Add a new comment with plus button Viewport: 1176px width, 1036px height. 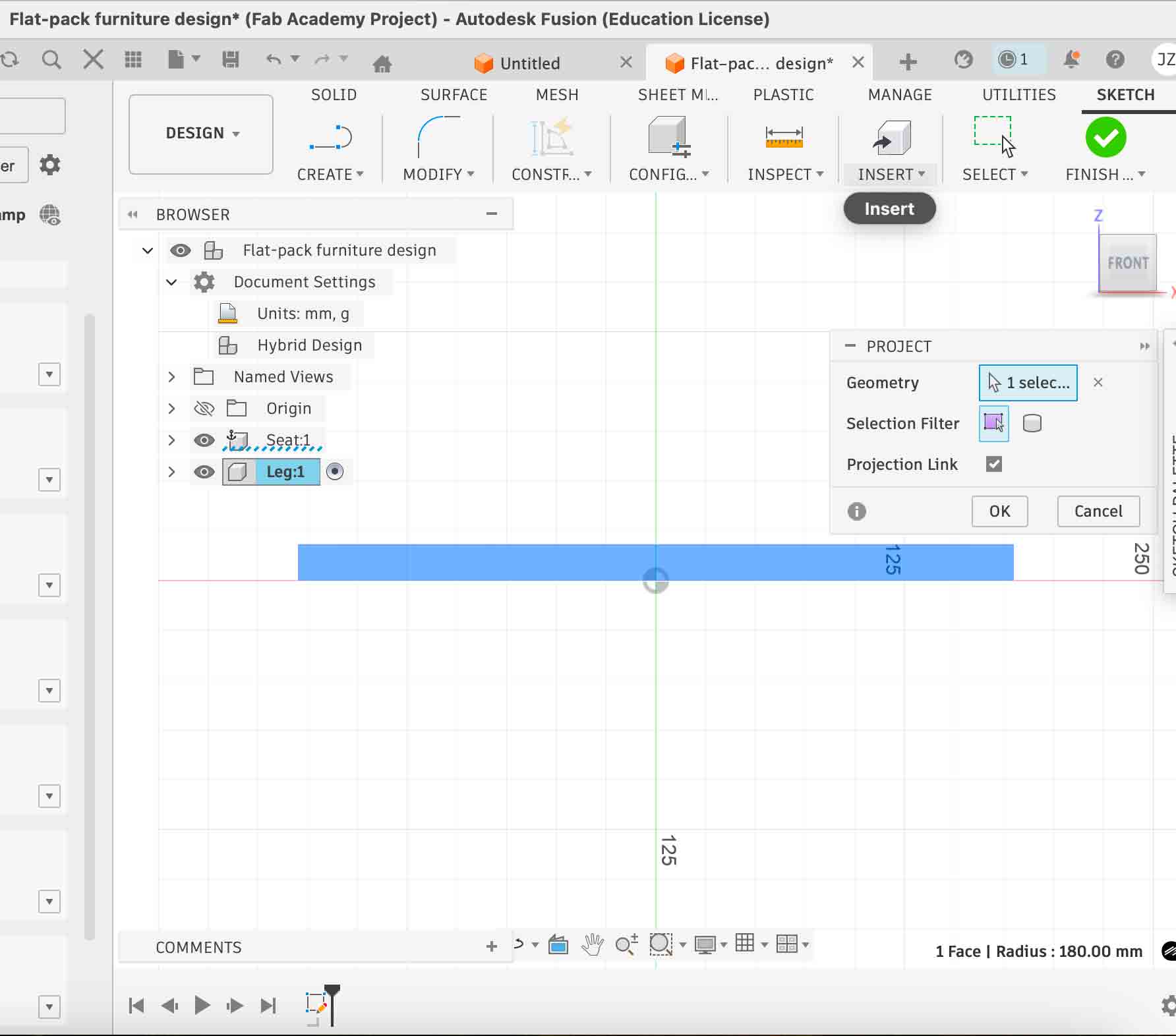pyautogui.click(x=492, y=946)
